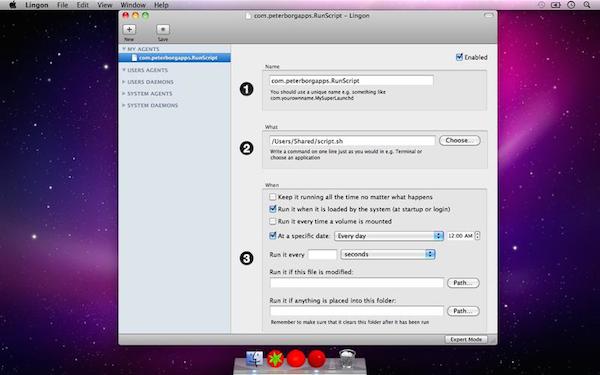Check Keep it running all the time
600x375 pixels.
[x=272, y=197]
